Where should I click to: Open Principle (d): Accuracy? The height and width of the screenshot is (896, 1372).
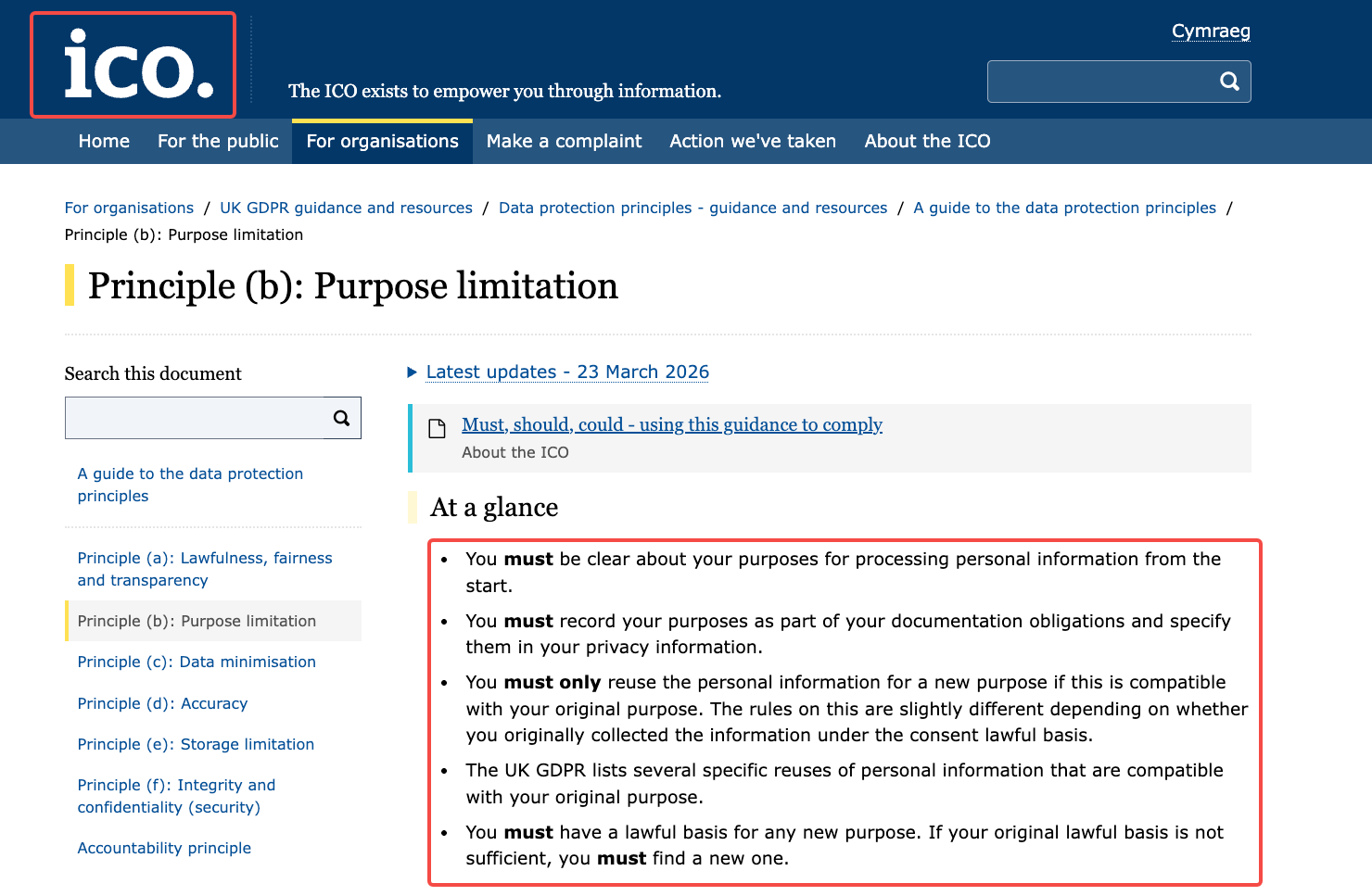click(x=162, y=703)
